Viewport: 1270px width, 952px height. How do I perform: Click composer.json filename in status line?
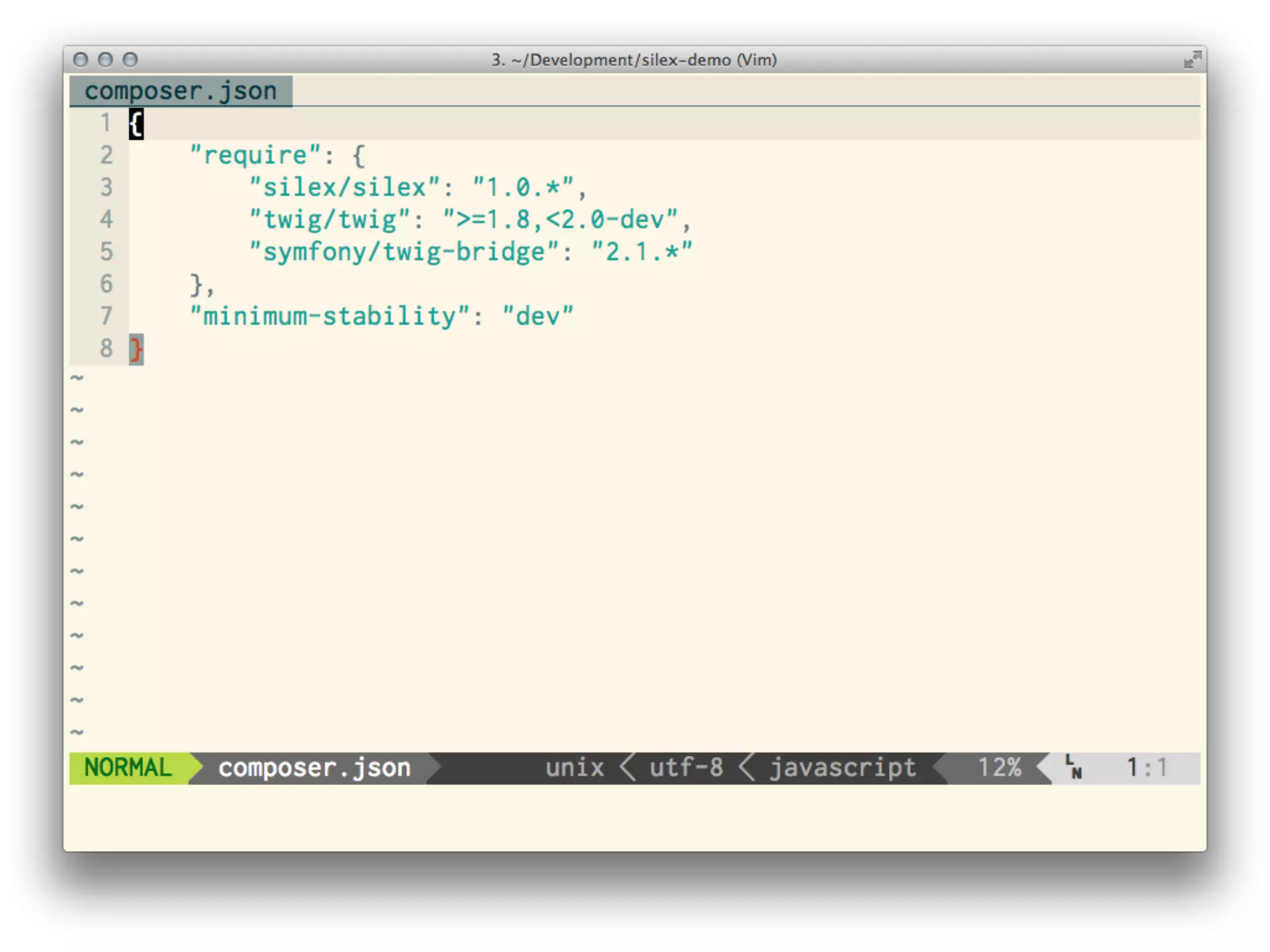[x=314, y=767]
